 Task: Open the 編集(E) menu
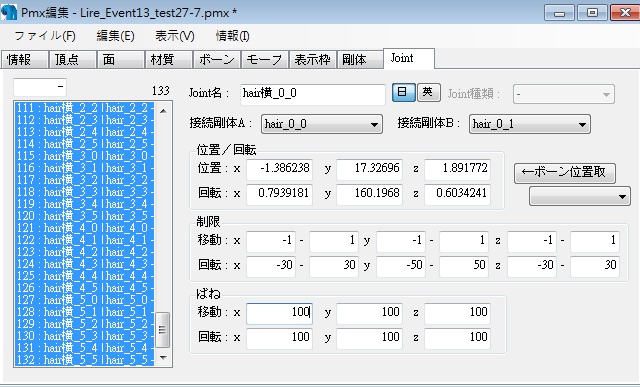tap(116, 36)
